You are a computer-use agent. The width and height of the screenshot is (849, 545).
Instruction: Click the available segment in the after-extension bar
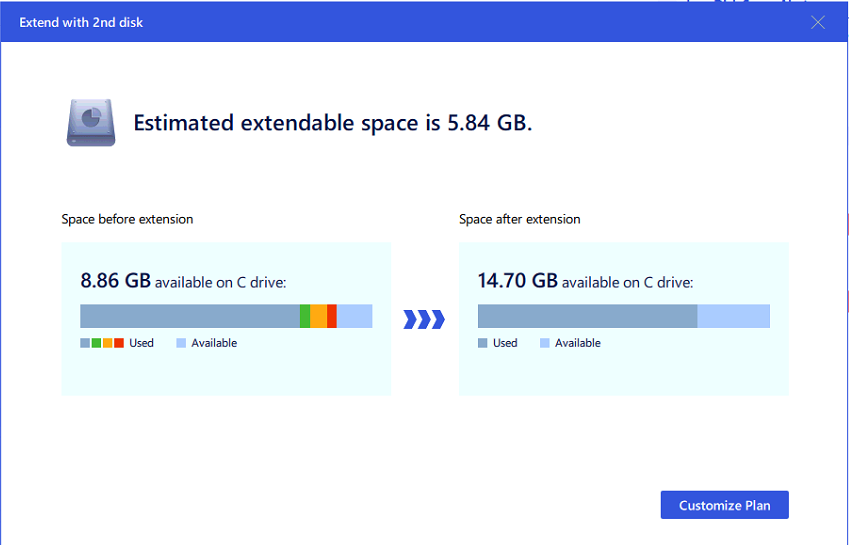733,316
